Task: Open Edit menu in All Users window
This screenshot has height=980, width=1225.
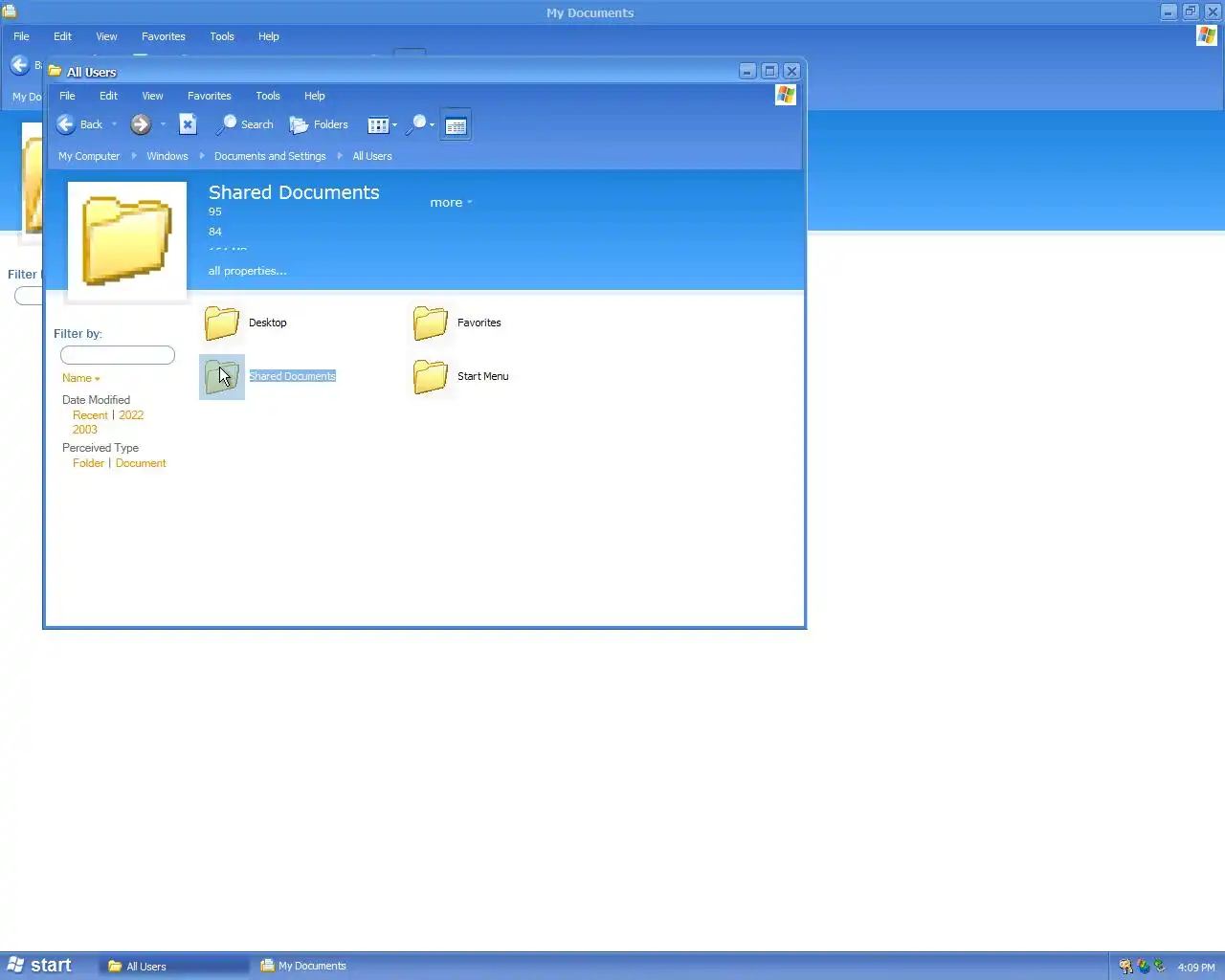Action: coord(109,96)
